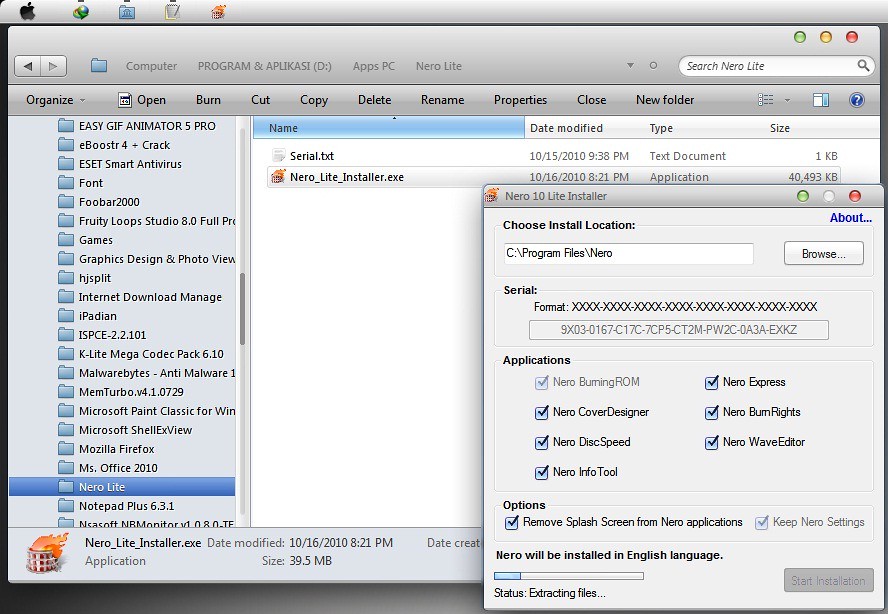Select the Games folder in sidebar
Viewport: 888px width, 614px height.
(x=96, y=240)
